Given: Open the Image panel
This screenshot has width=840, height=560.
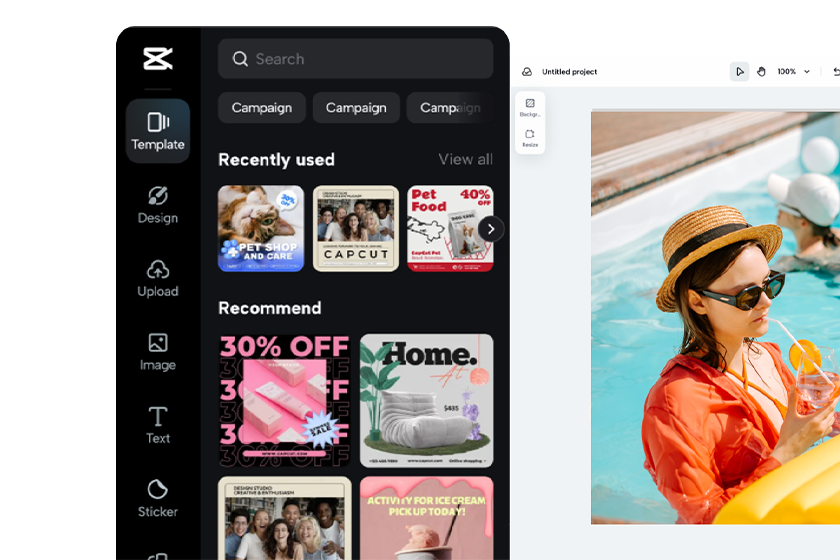Looking at the screenshot, I should click(158, 352).
